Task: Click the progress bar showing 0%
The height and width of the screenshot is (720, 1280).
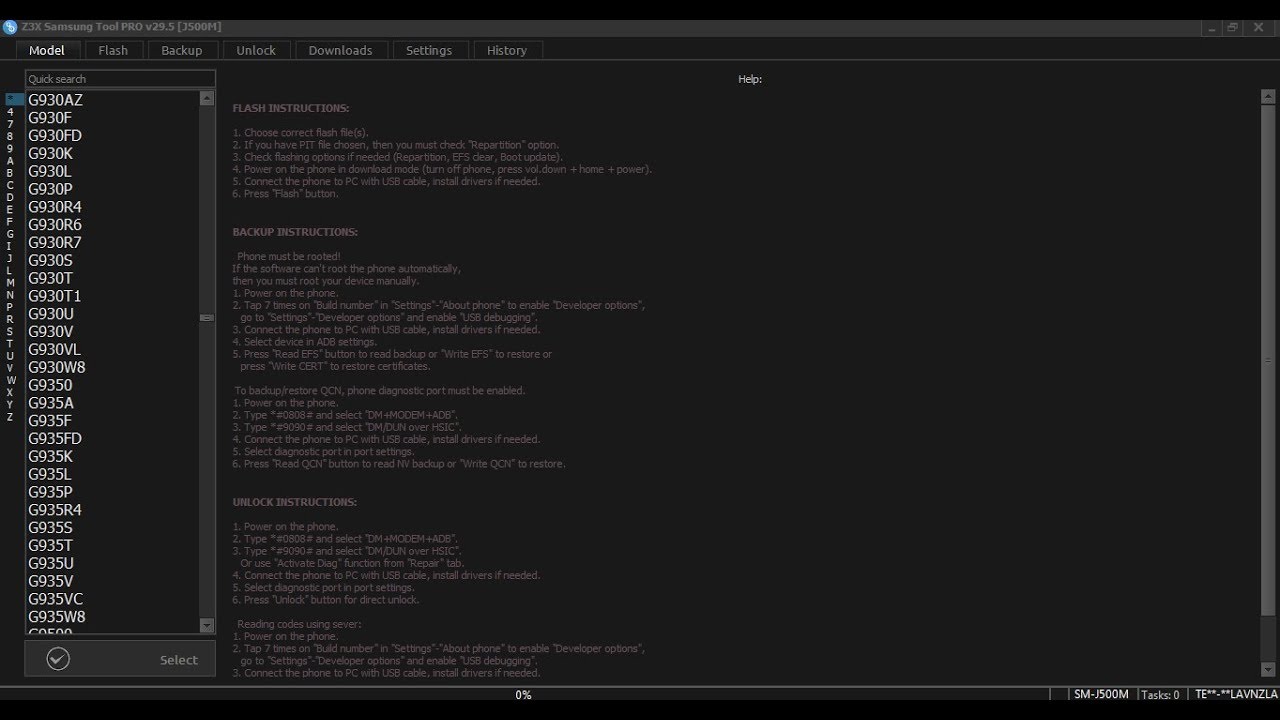Action: [x=524, y=694]
